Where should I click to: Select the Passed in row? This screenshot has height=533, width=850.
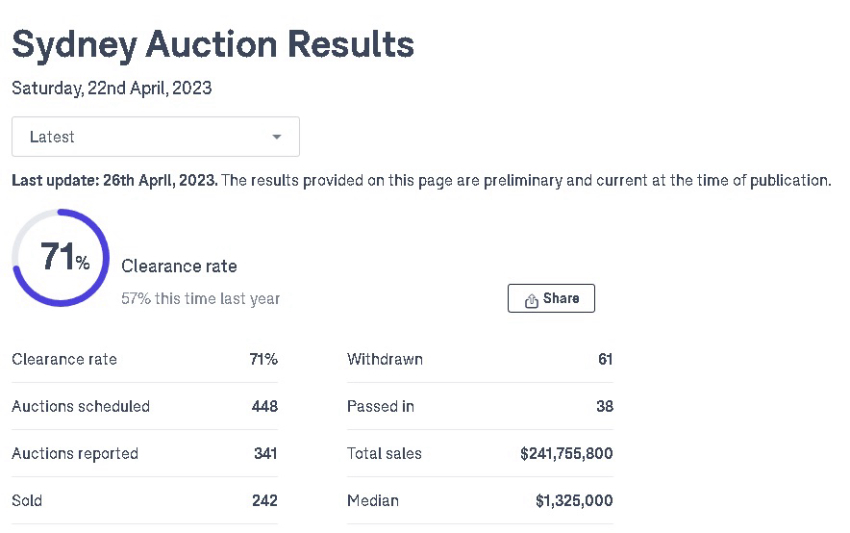(x=480, y=406)
